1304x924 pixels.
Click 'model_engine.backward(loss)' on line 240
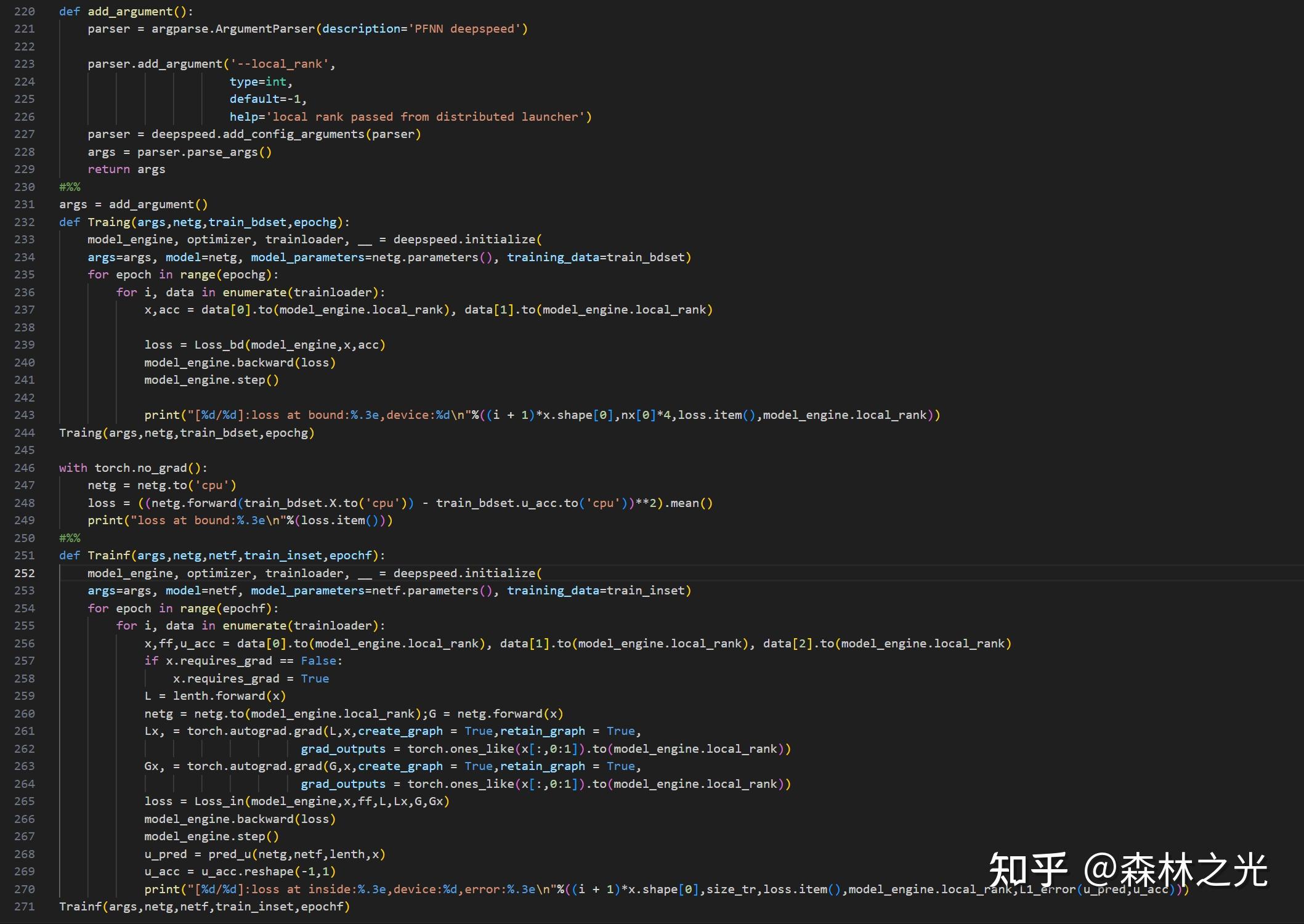click(239, 362)
